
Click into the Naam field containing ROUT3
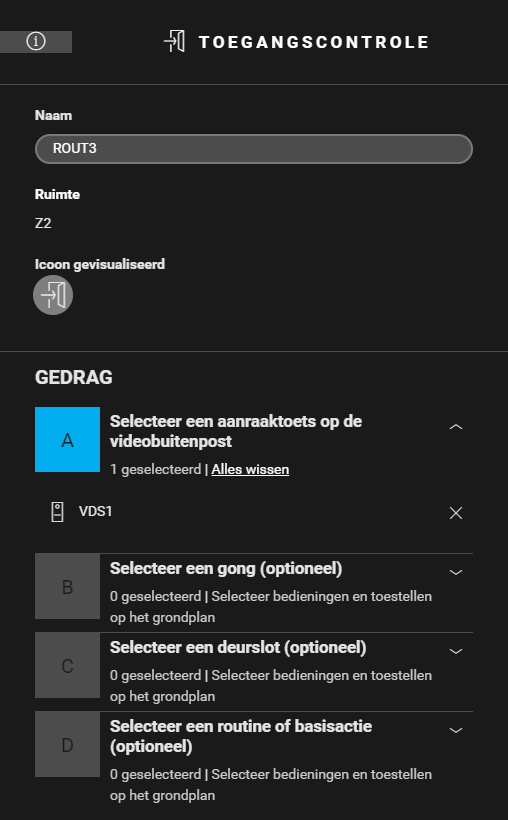tap(254, 149)
